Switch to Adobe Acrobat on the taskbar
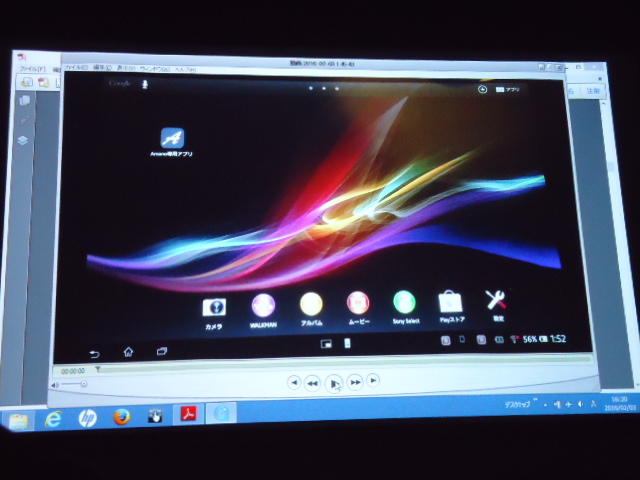 click(188, 414)
